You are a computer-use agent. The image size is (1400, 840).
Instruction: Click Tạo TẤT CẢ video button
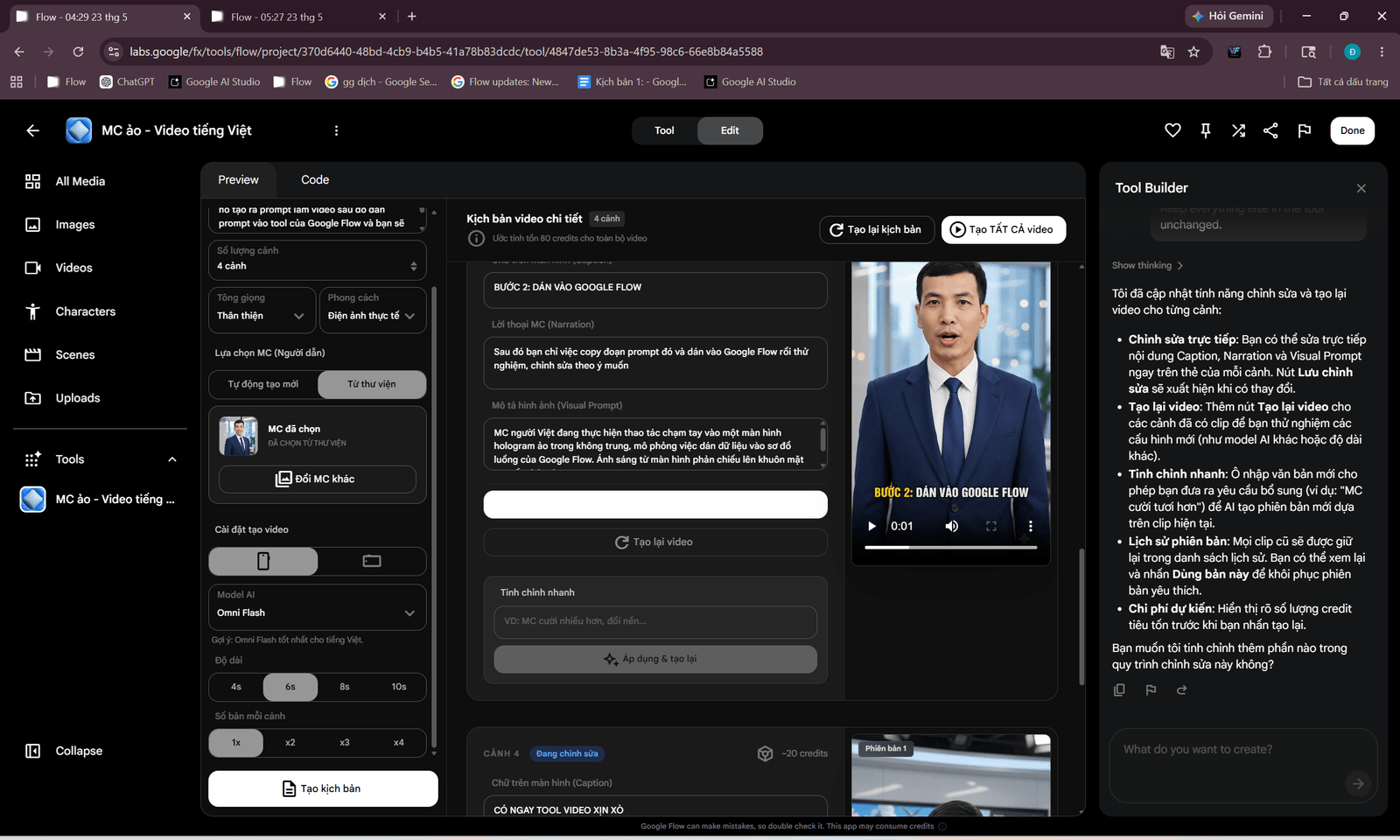[1004, 229]
